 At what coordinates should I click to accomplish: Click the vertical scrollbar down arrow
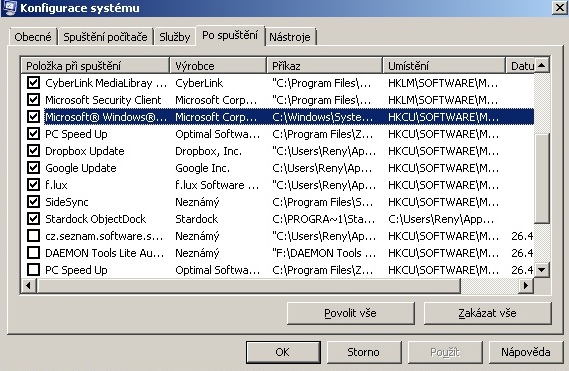pyautogui.click(x=542, y=270)
